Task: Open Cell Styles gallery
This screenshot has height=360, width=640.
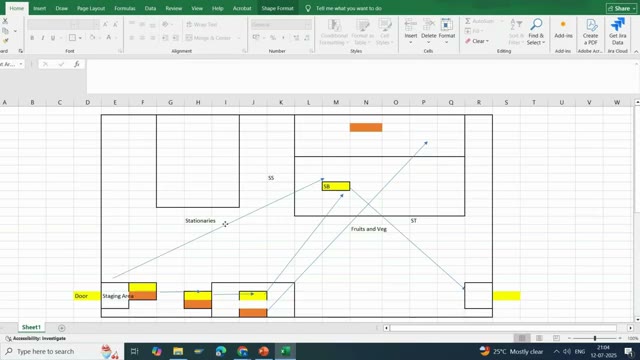Action: click(x=384, y=32)
